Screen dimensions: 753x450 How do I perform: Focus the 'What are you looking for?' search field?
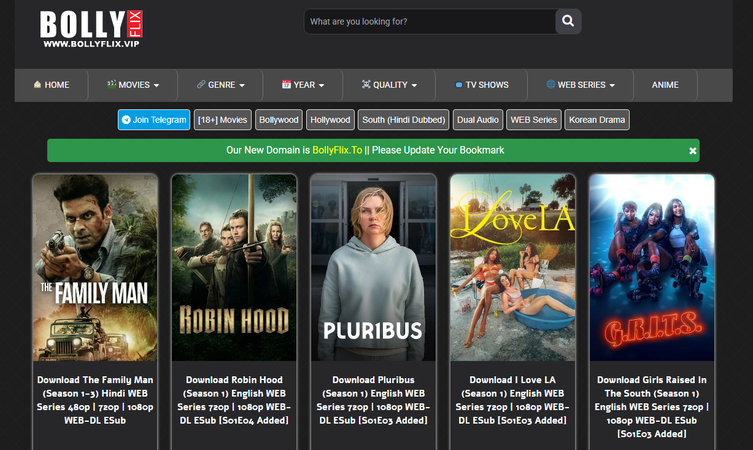point(430,21)
